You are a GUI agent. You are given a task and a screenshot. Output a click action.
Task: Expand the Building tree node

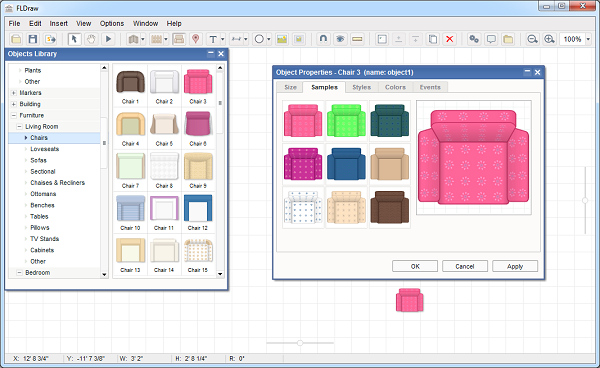tap(14, 104)
